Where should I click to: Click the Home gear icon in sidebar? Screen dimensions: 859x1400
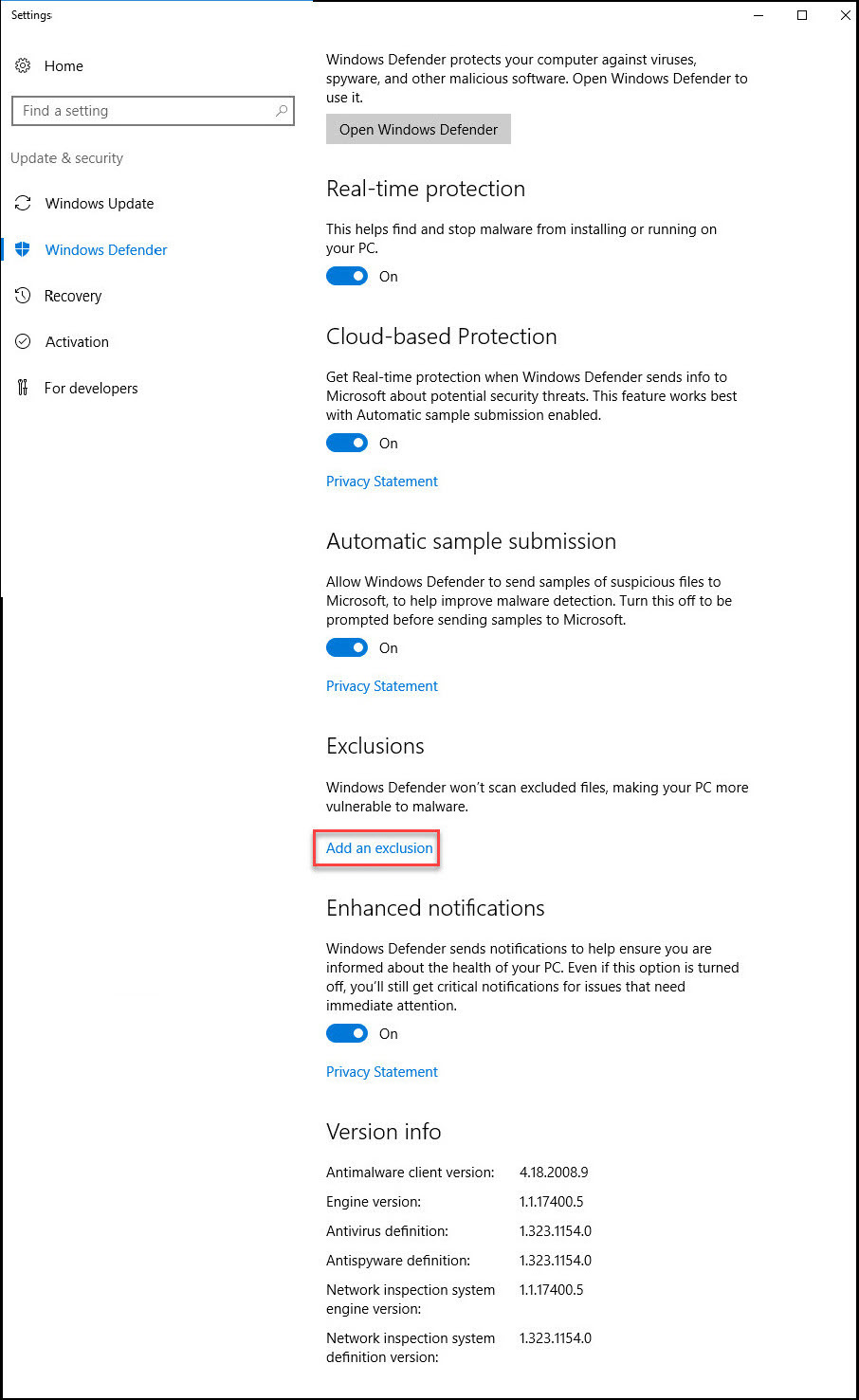point(23,65)
